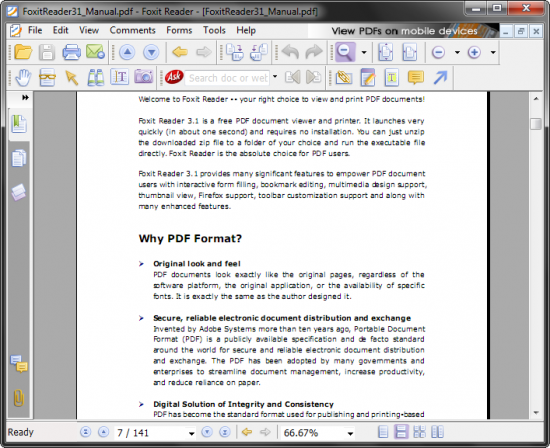The width and height of the screenshot is (550, 448).
Task: Click the Ask search logo button
Action: [x=174, y=77]
